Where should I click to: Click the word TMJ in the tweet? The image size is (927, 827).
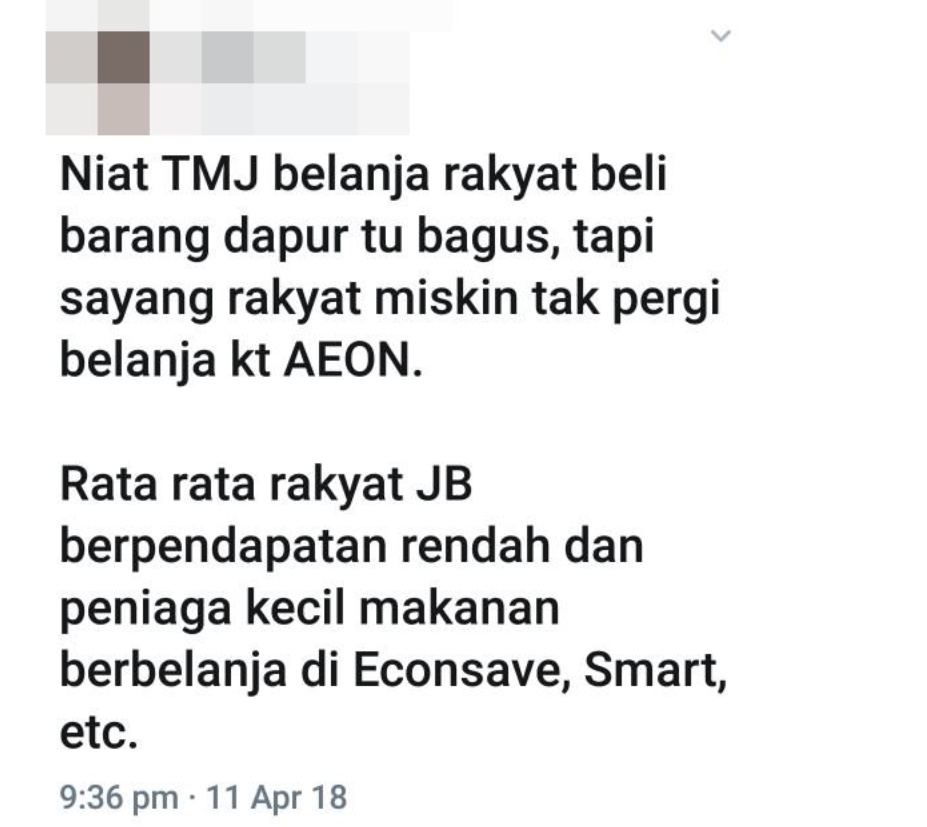[x=210, y=175]
